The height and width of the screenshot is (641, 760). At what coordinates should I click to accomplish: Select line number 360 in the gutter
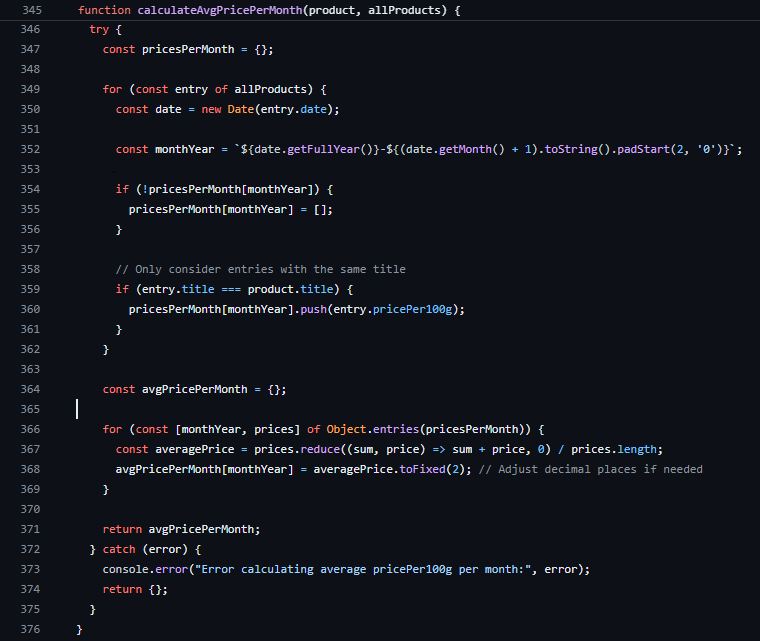[30, 309]
